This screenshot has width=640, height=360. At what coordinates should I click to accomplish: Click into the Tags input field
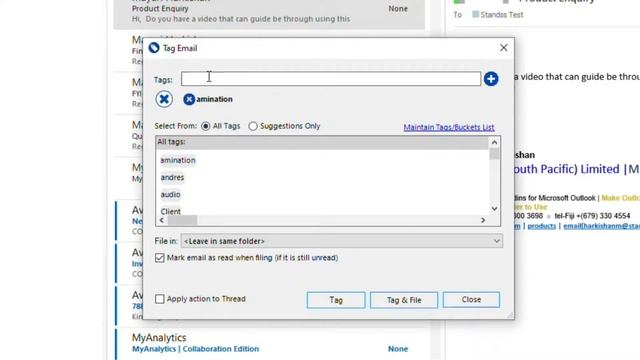(331, 79)
